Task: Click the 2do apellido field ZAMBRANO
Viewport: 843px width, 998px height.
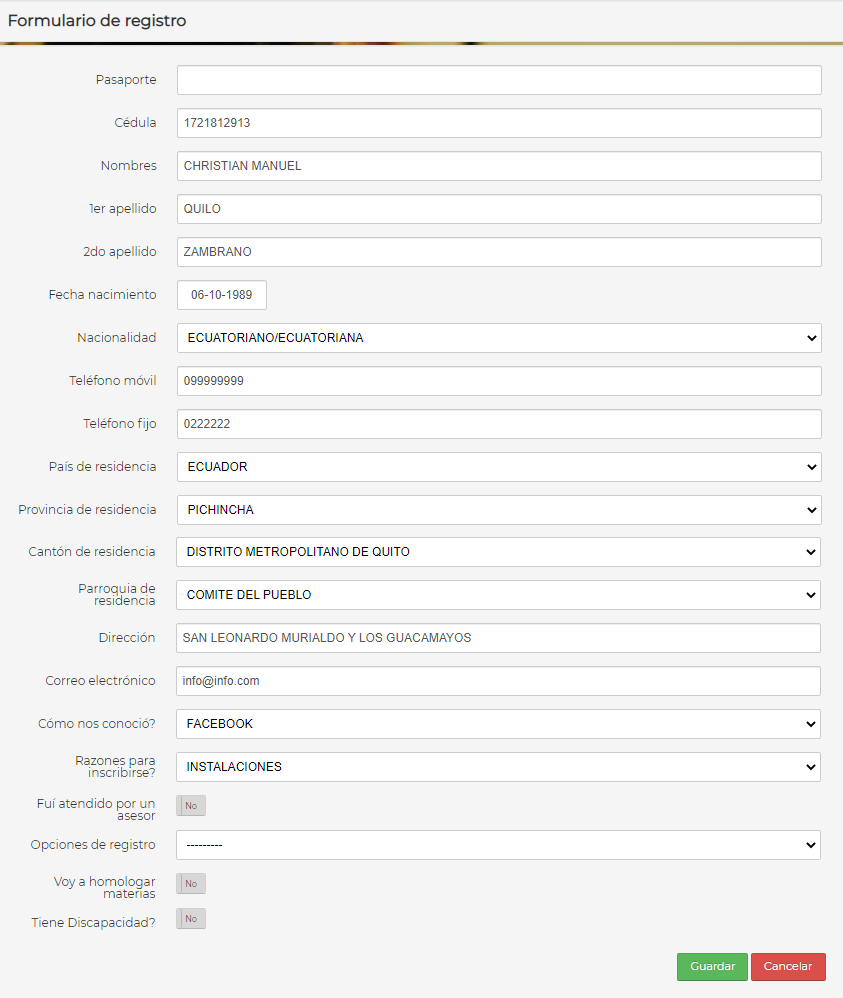Action: point(499,252)
